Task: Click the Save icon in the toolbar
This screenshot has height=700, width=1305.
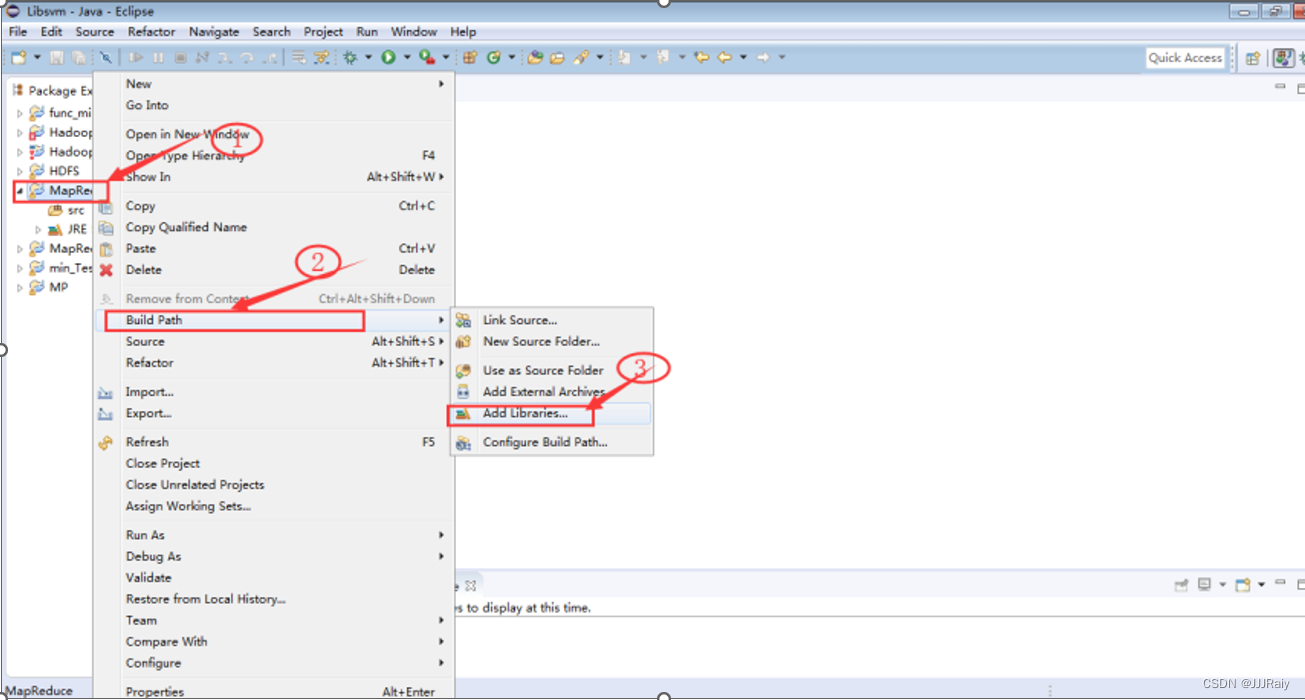Action: click(56, 57)
